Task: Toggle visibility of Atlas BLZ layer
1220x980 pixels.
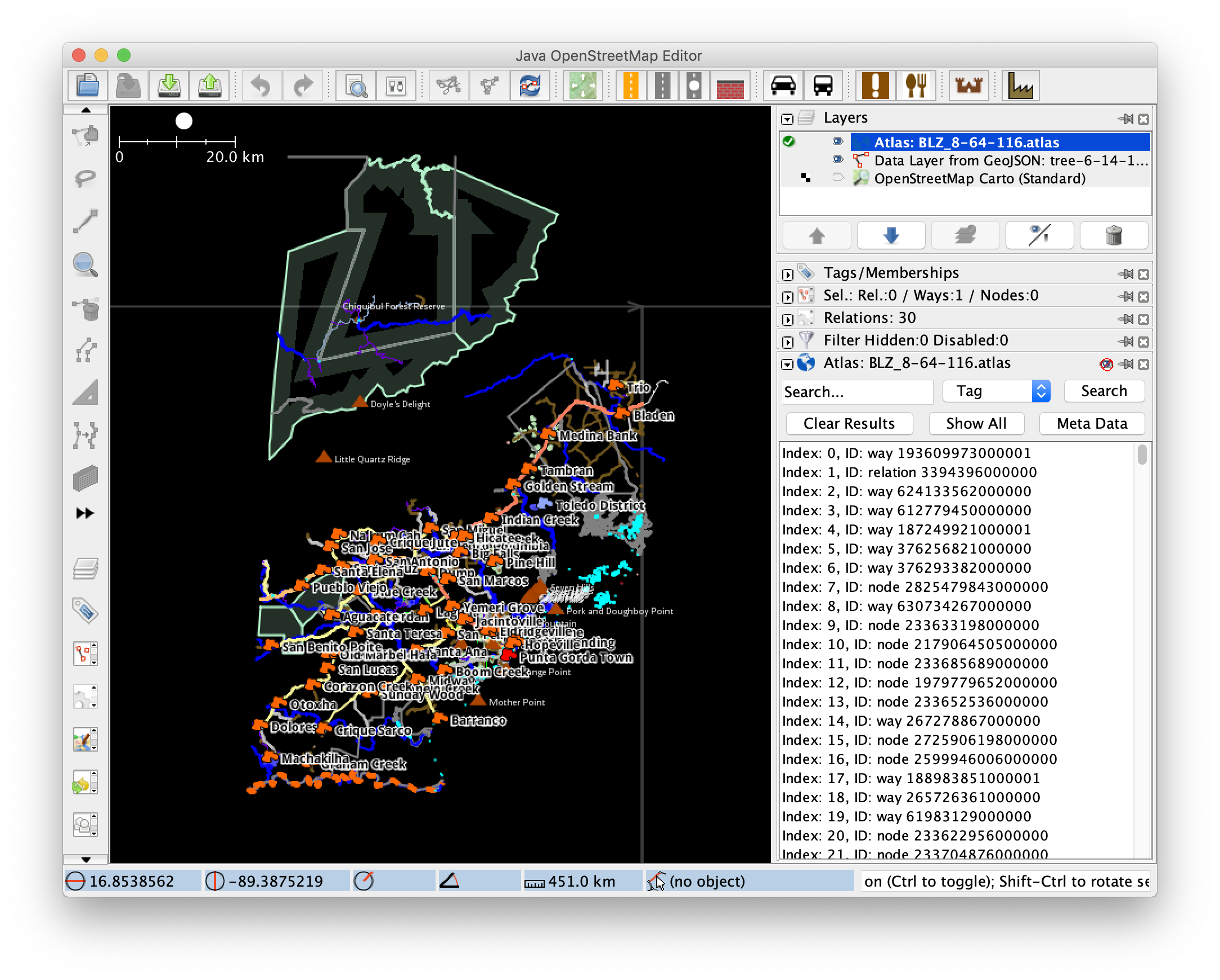Action: tap(837, 141)
